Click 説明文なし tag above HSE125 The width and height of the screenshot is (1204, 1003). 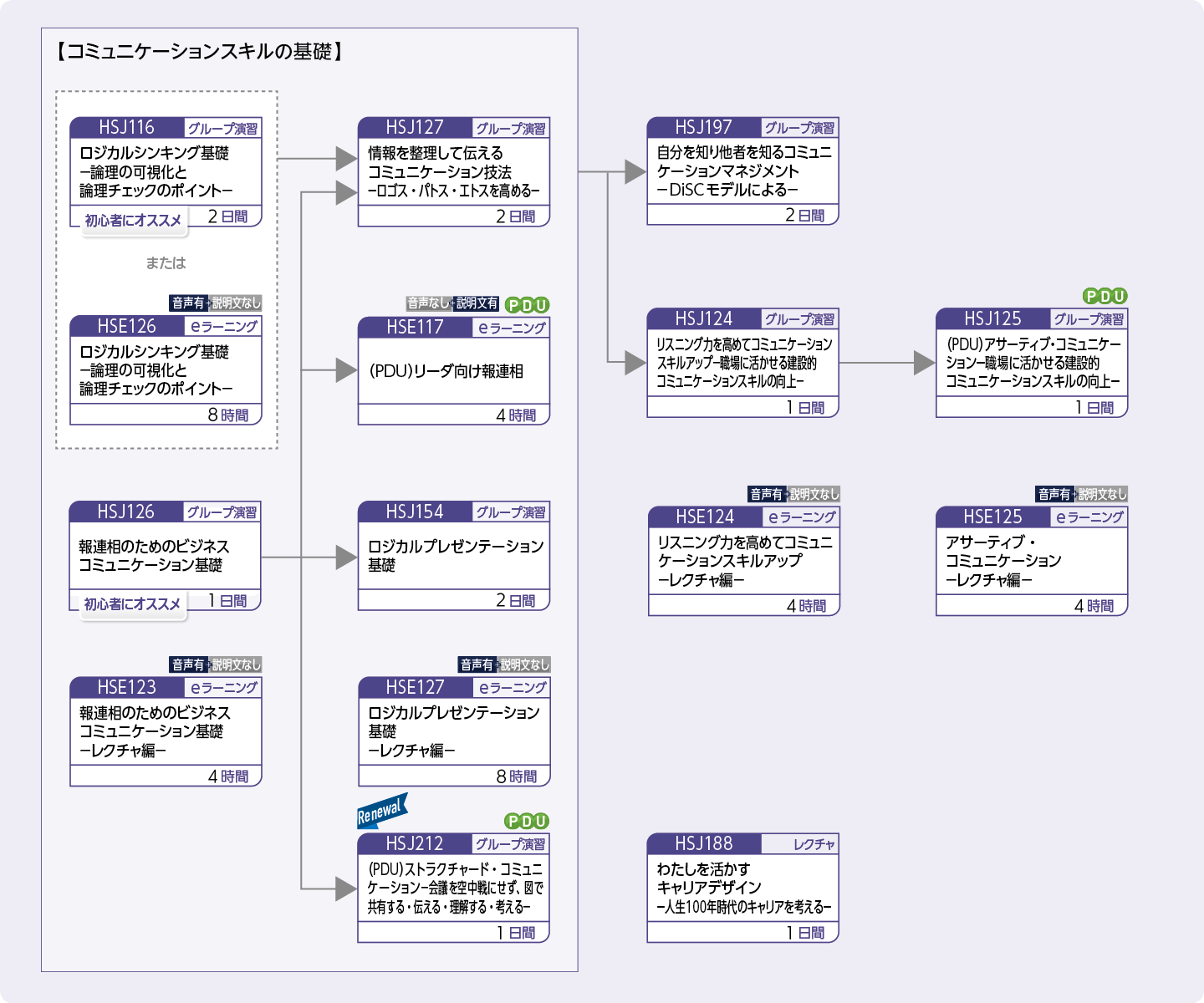pos(1103,494)
